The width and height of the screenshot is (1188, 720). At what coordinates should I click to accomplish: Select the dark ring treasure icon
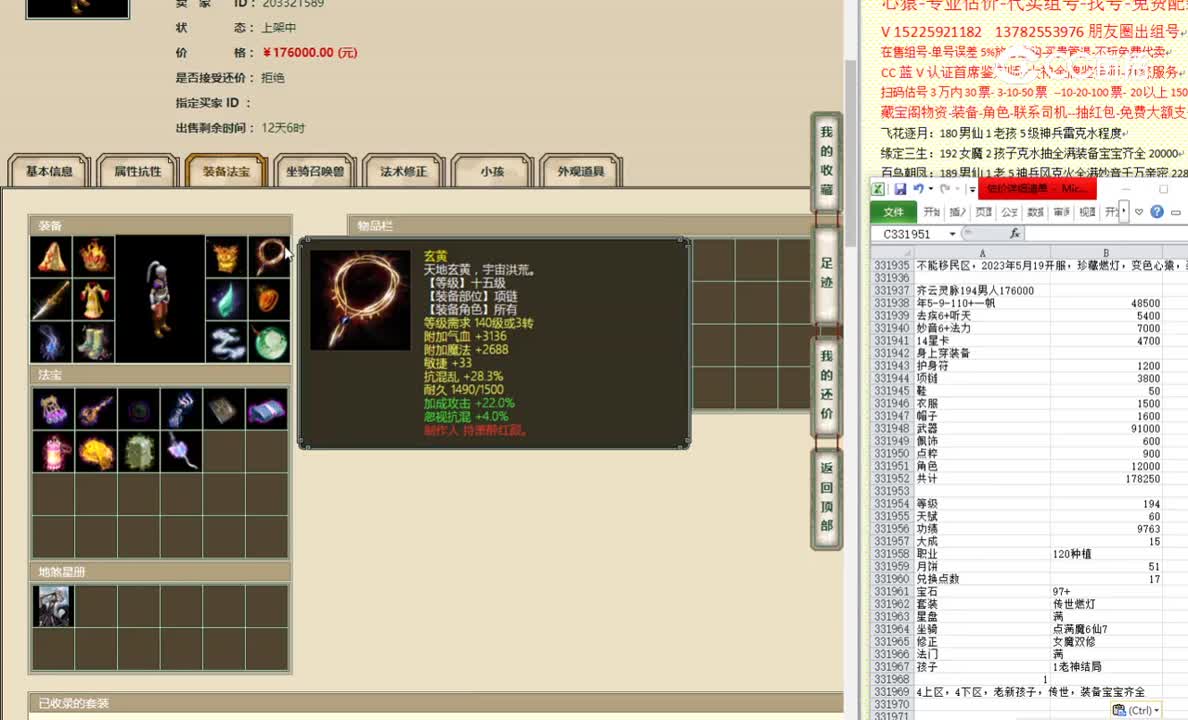(139, 410)
